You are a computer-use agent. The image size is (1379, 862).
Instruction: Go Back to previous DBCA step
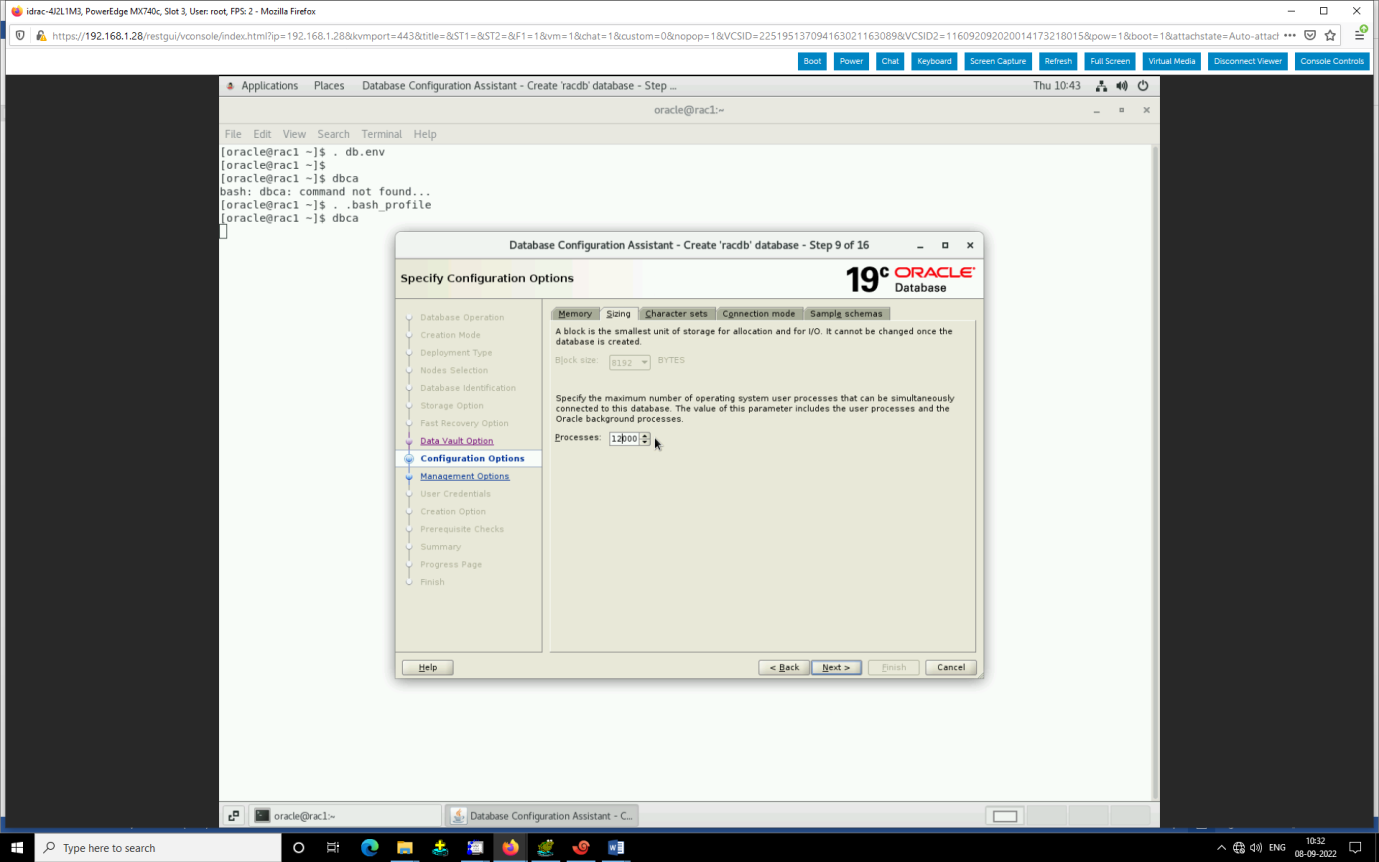click(x=784, y=667)
